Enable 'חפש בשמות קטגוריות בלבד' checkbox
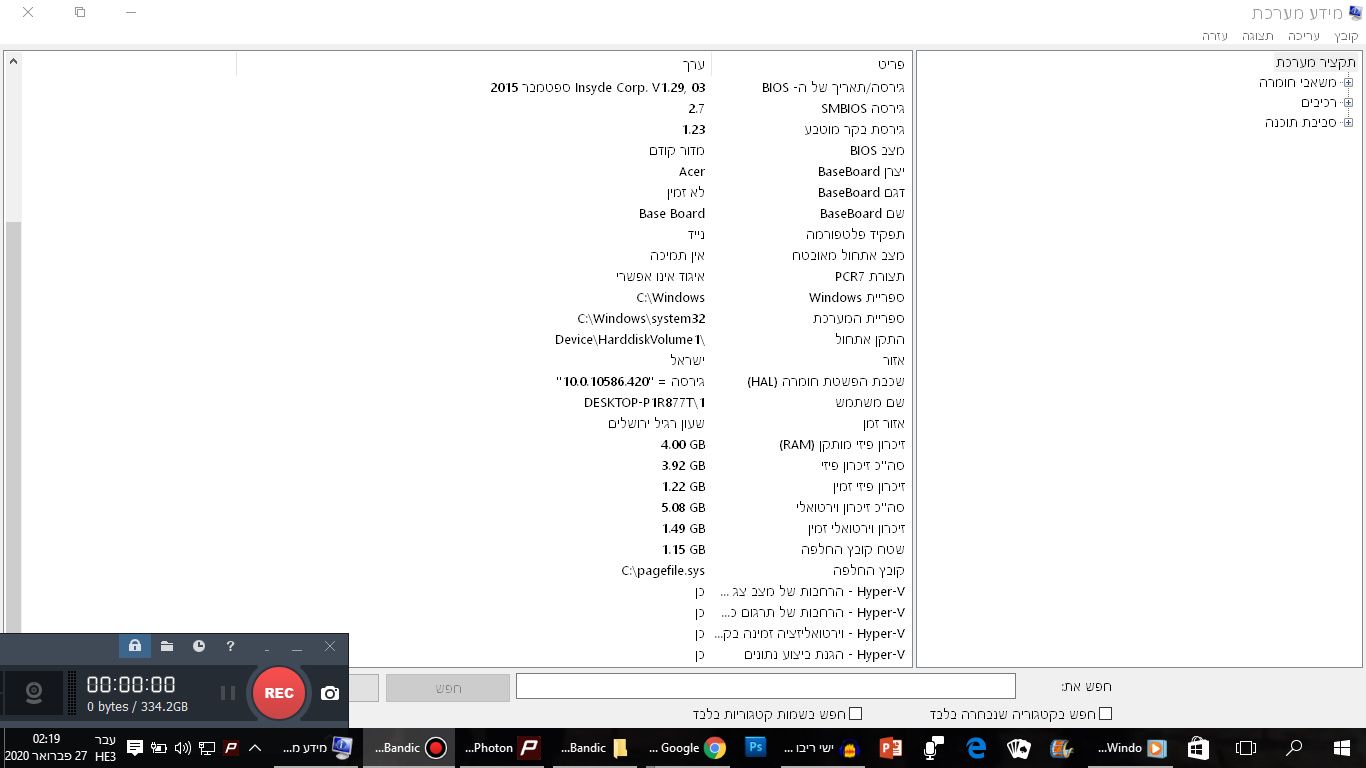Viewport: 1366px width, 768px height. tap(855, 714)
